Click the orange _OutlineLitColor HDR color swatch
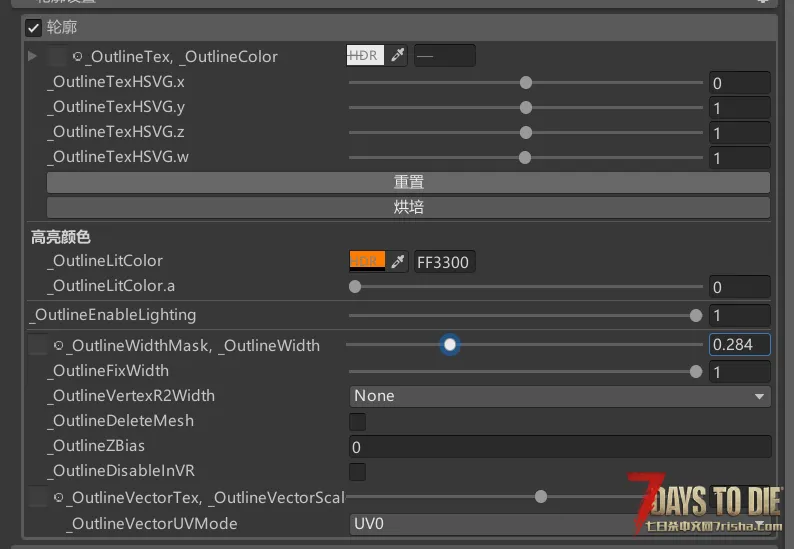This screenshot has width=794, height=549. click(x=367, y=261)
